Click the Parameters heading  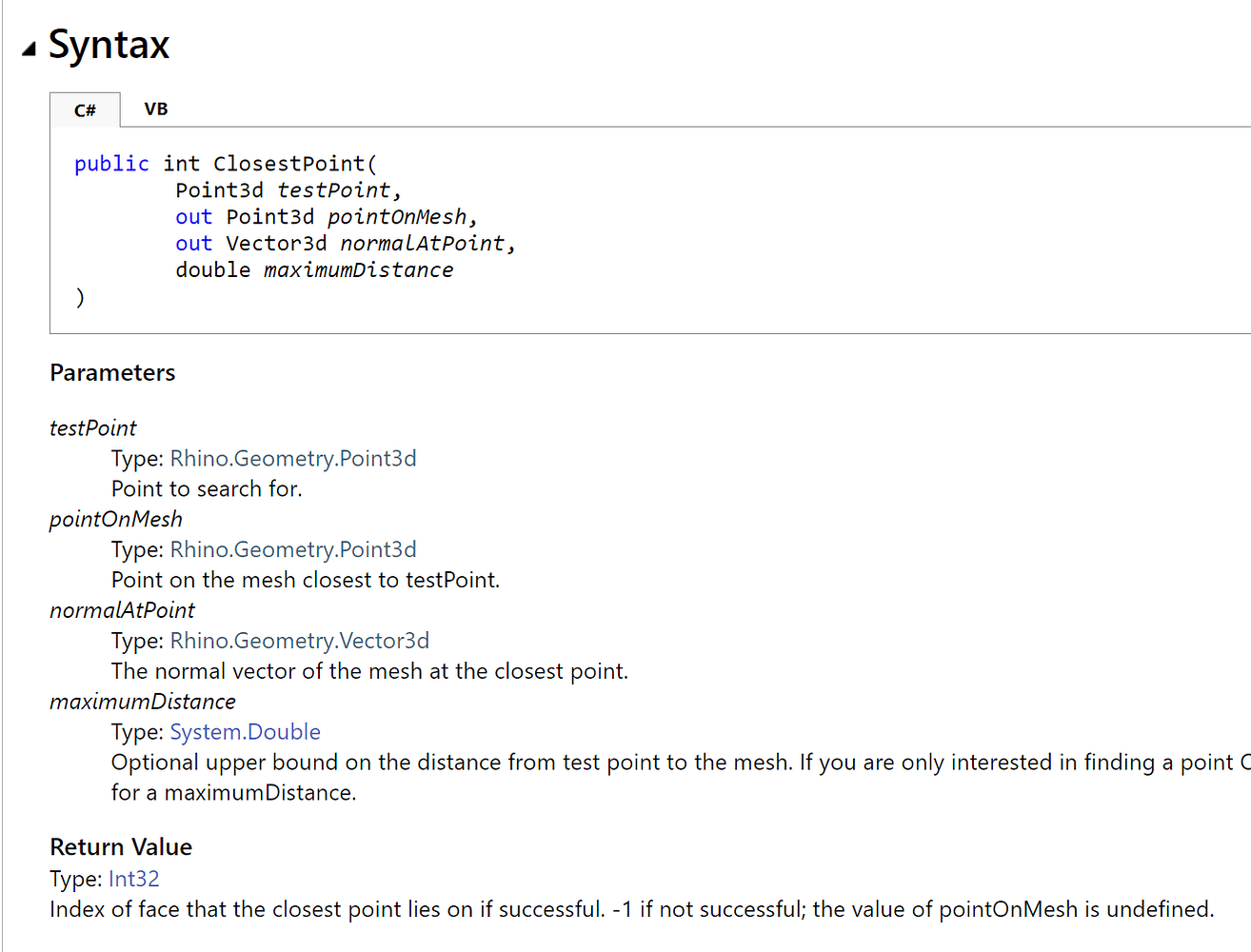[112, 373]
